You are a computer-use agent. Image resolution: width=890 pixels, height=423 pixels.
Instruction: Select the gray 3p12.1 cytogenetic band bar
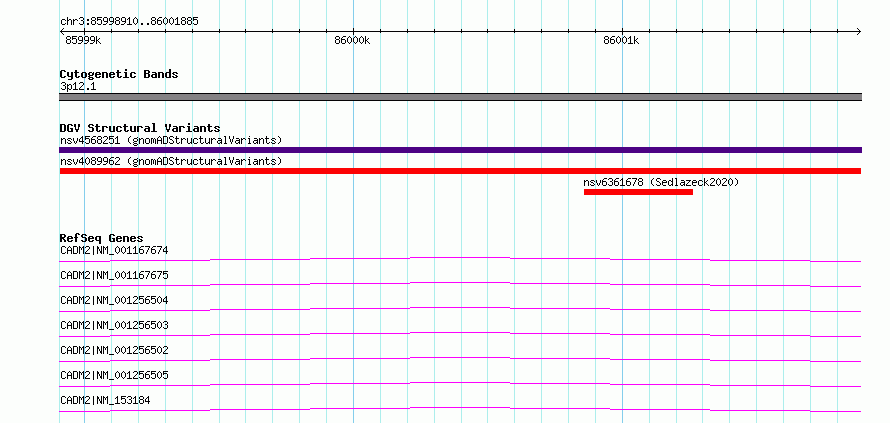[460, 97]
